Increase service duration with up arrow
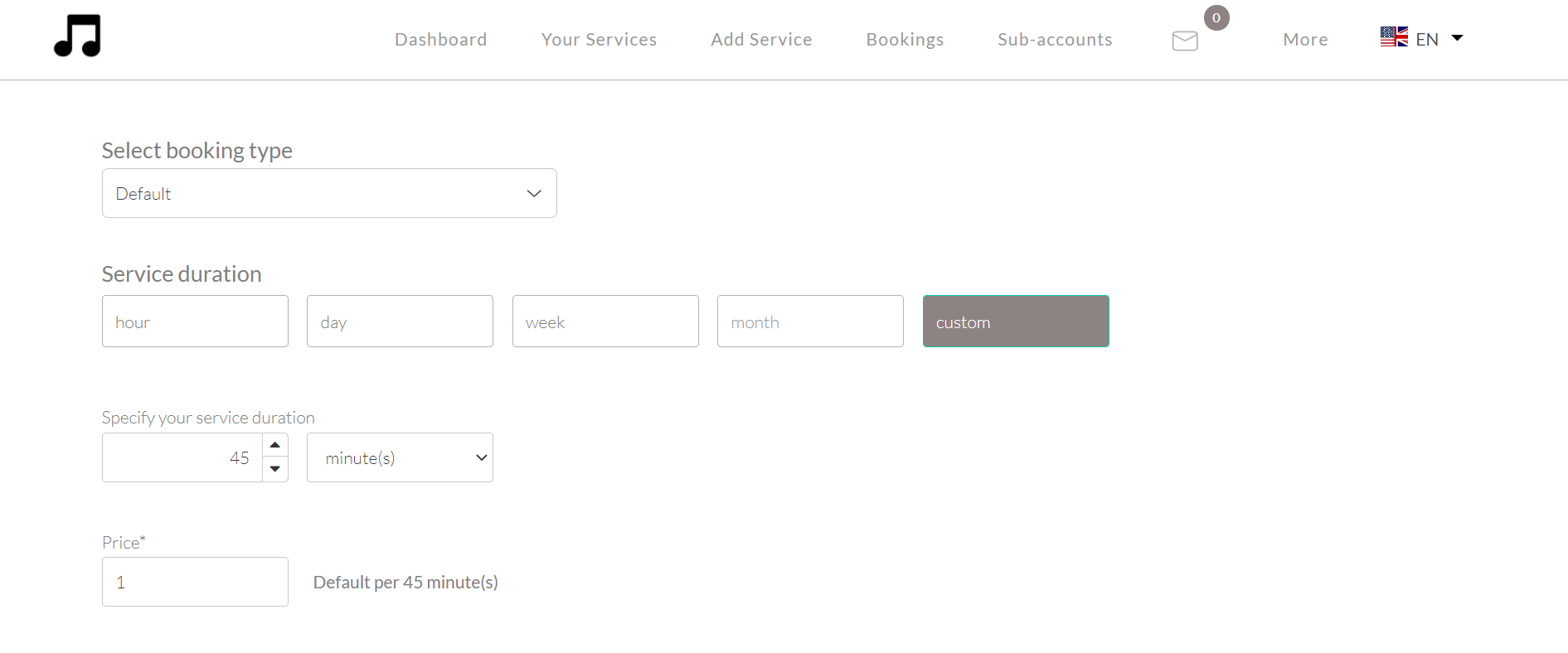The width and height of the screenshot is (1568, 653). point(275,445)
